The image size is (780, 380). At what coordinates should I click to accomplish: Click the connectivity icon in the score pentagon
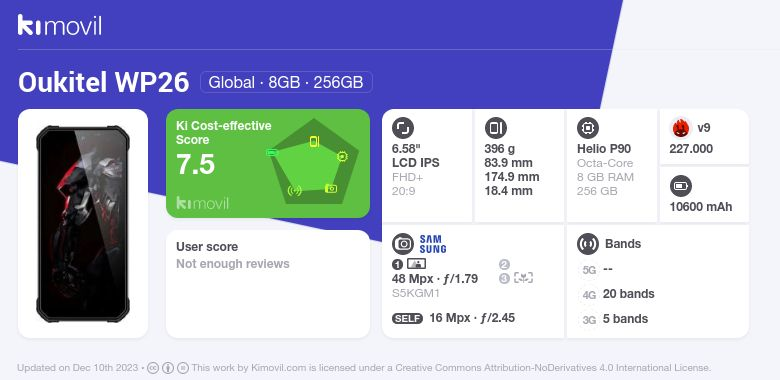pyautogui.click(x=294, y=190)
